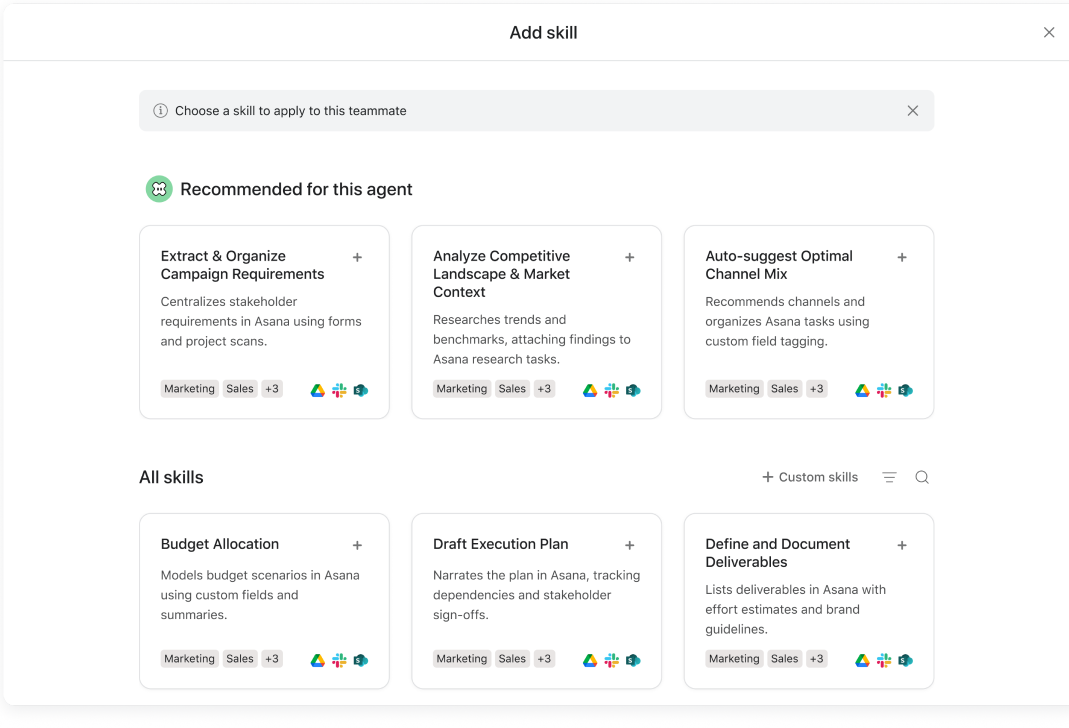Open the Extract & Organize Campaign Requirements title
Screen dimensions: 1069x728
point(243,264)
